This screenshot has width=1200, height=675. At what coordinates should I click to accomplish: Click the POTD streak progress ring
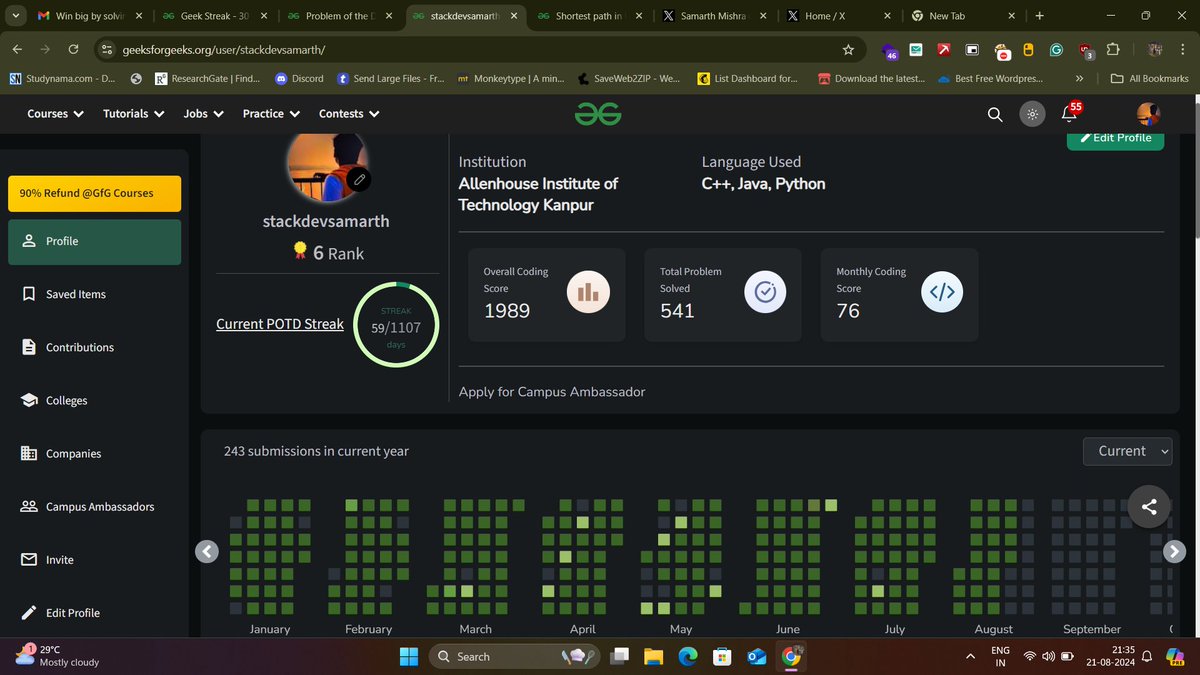coord(396,324)
